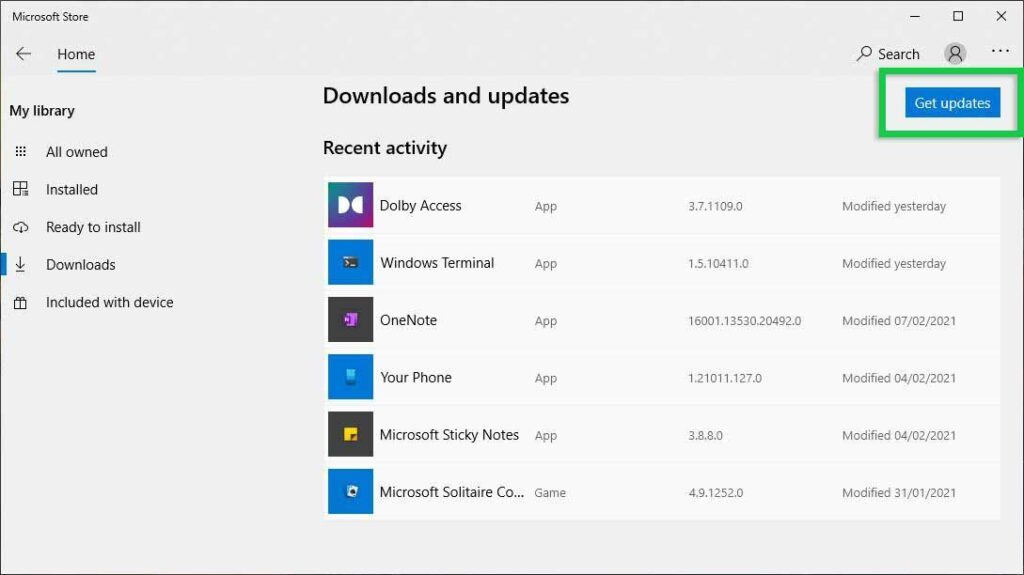Click the Search text label
The width and height of the screenshot is (1024, 575).
(899, 54)
